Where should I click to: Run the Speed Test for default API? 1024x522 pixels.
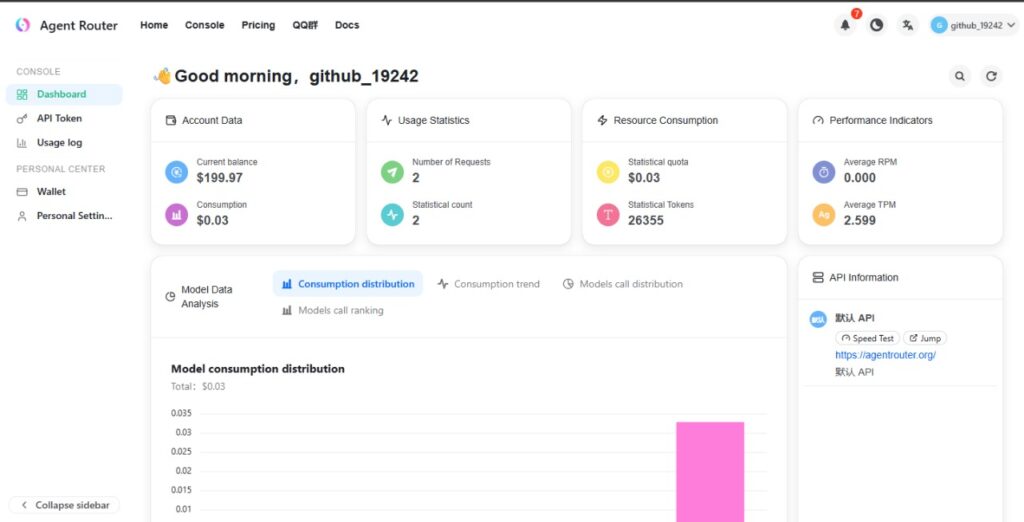(x=867, y=338)
